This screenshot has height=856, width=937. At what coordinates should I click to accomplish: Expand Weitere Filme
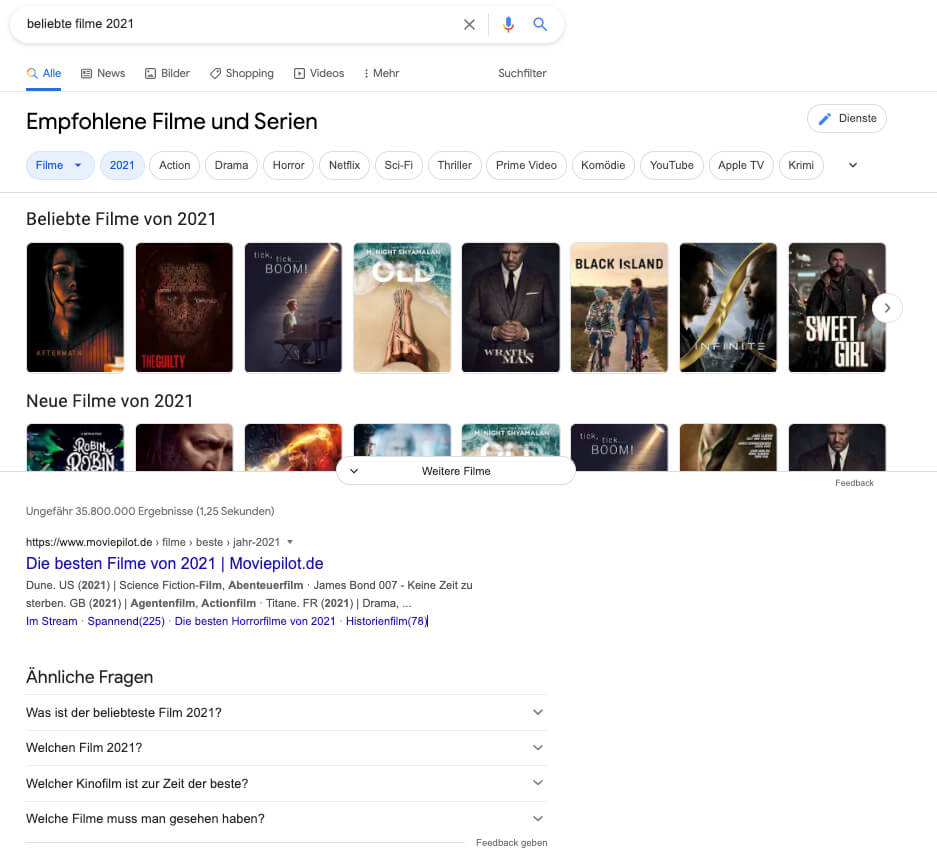[x=456, y=471]
